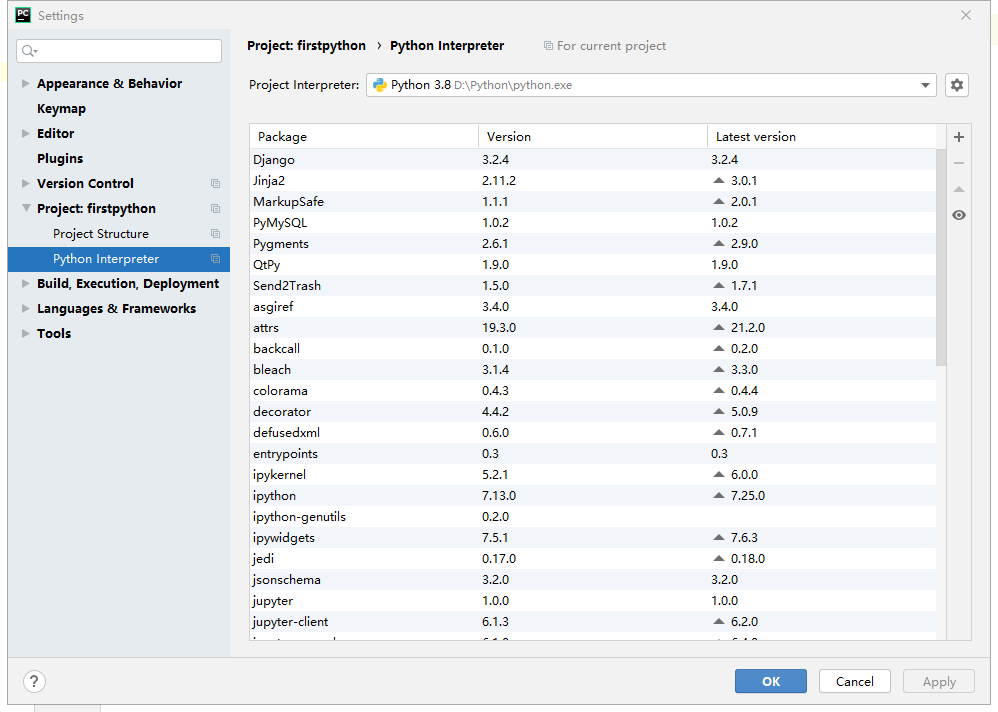
Task: Expand the Editor settings node
Action: [25, 134]
